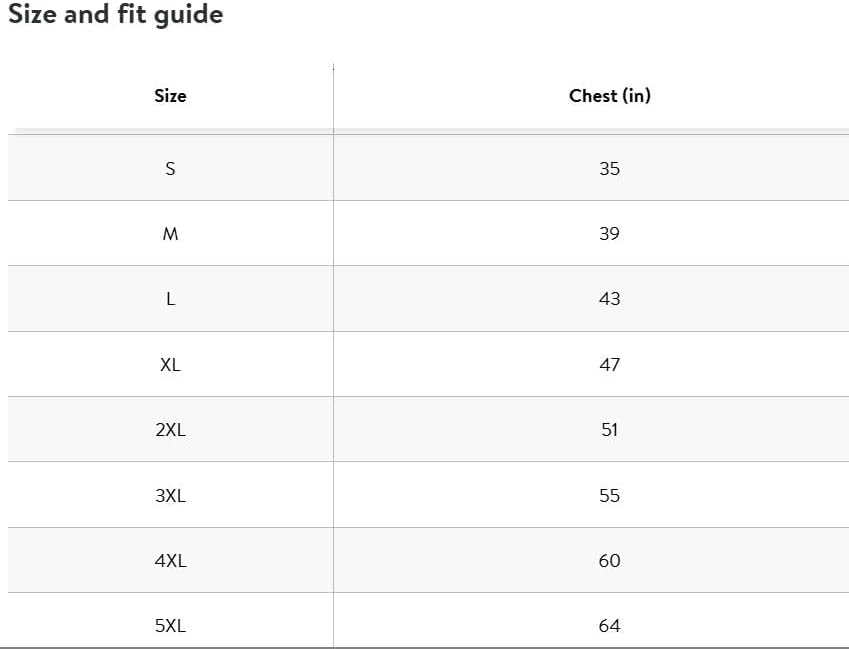Select the M size cell
The height and width of the screenshot is (649, 849).
pyautogui.click(x=170, y=234)
